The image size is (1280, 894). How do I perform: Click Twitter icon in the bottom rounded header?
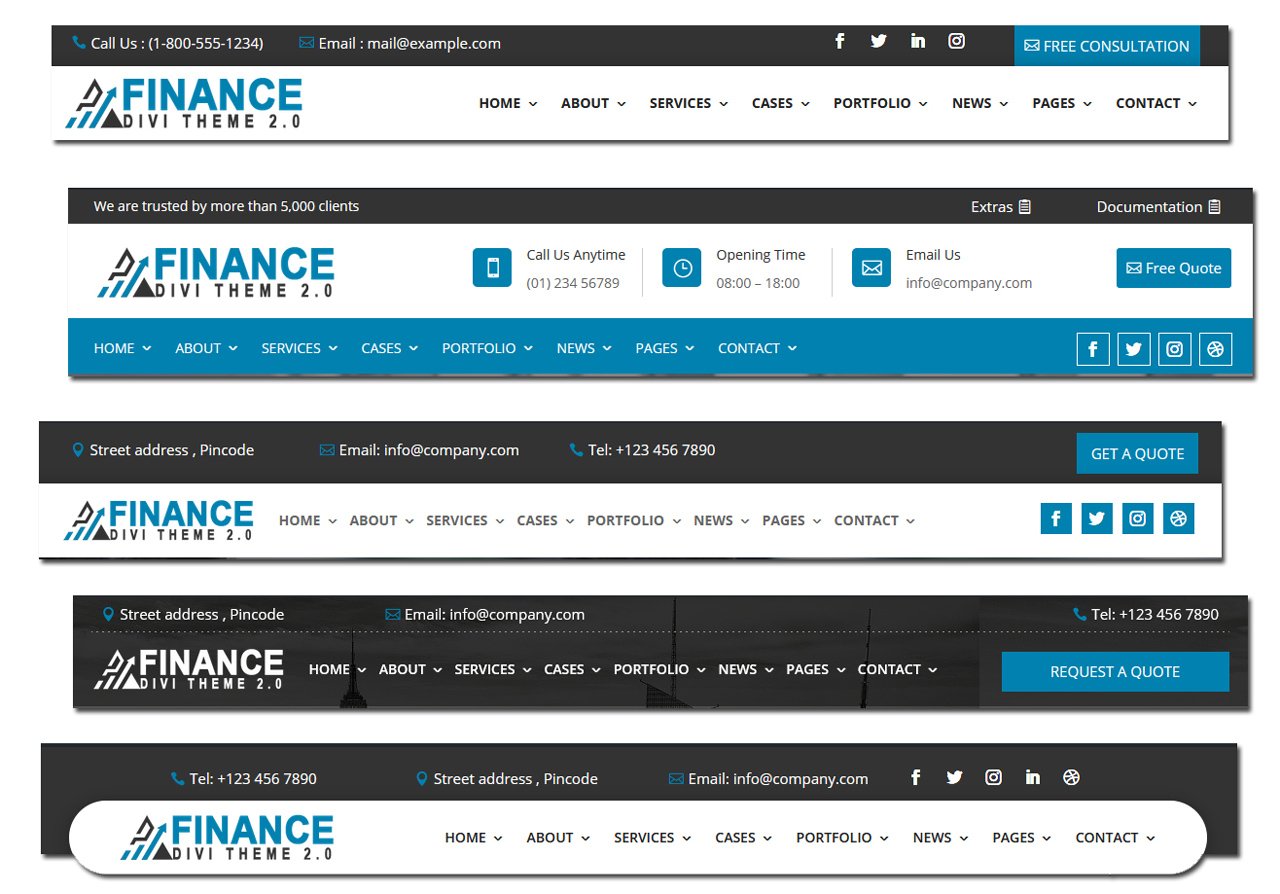954,777
